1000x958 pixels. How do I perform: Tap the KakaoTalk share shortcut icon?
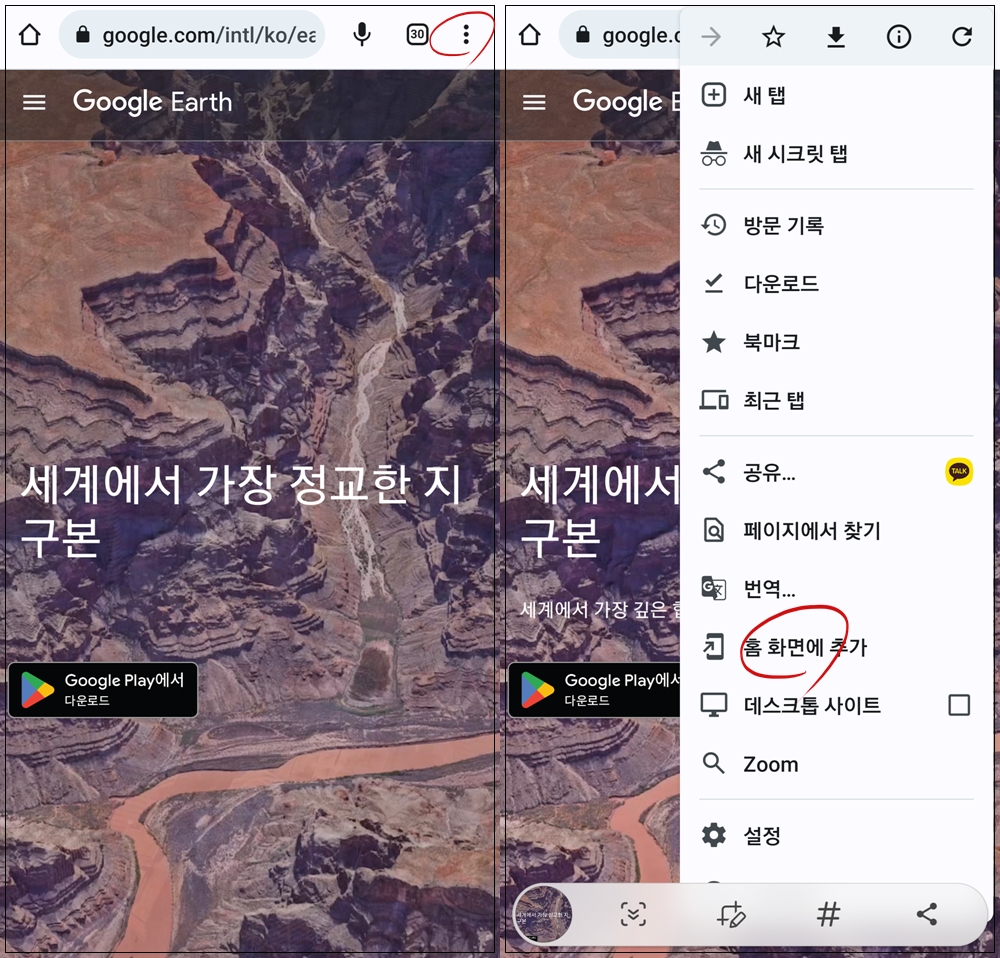coord(959,472)
